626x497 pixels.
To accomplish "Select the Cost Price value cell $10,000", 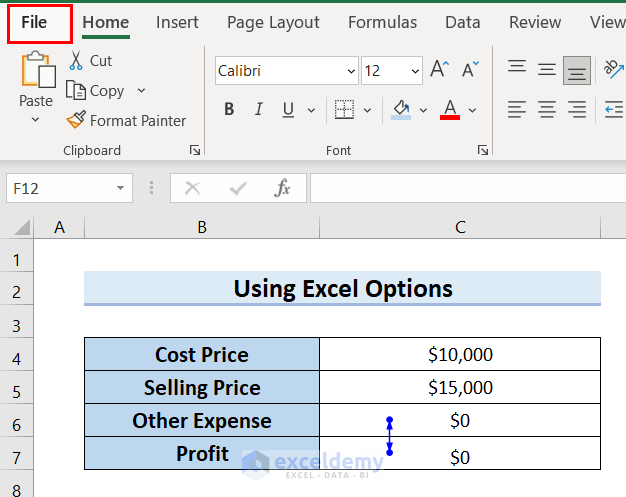I will 460,355.
